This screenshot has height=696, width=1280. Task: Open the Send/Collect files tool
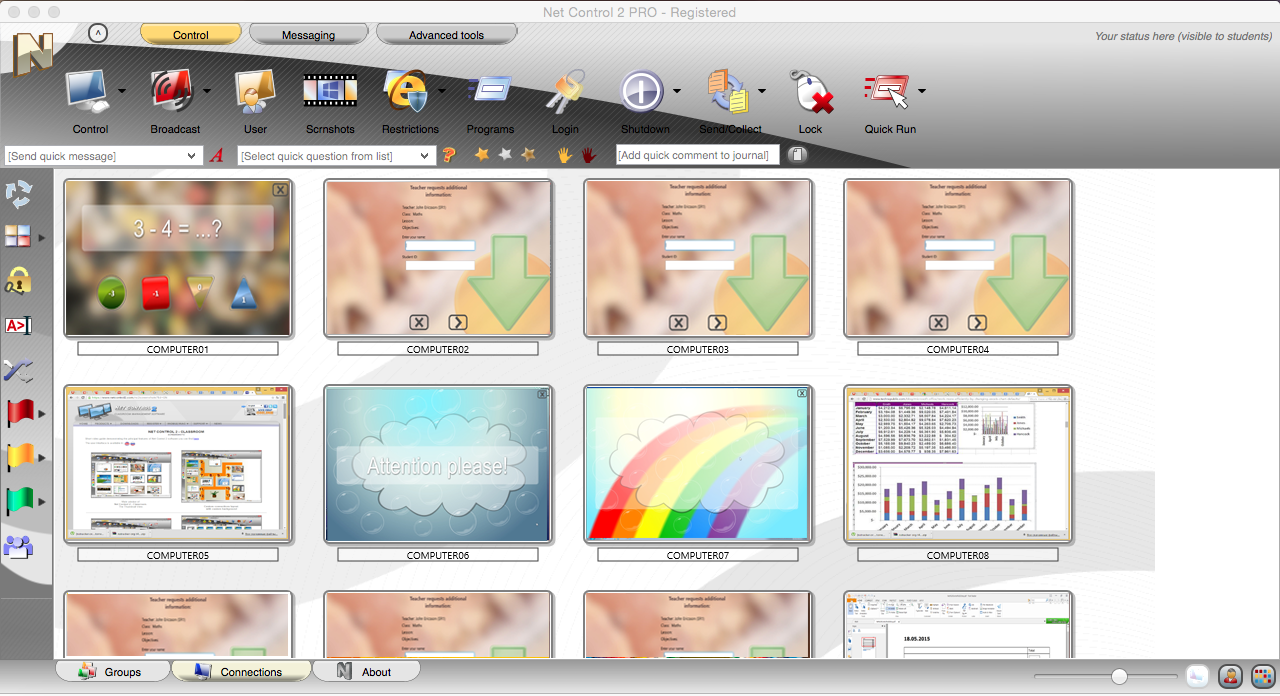click(x=729, y=91)
